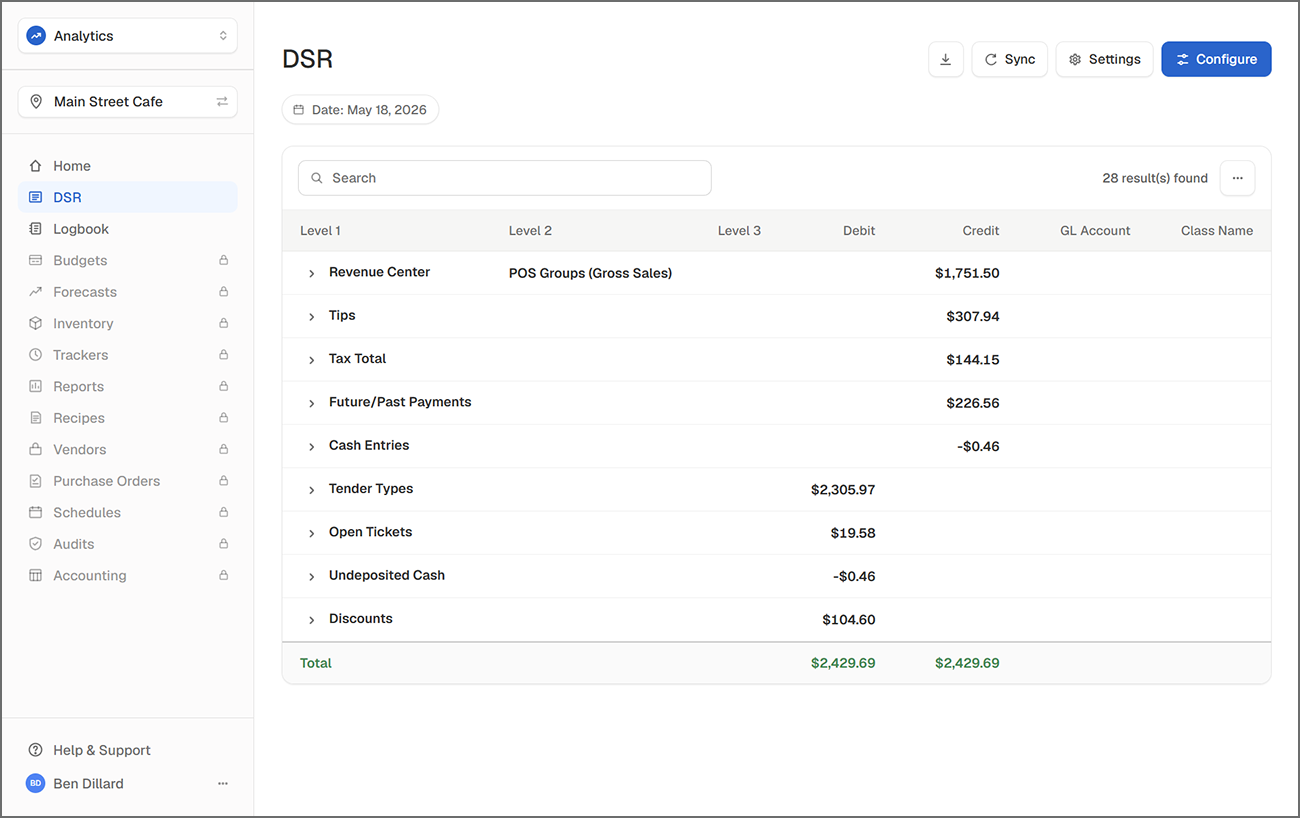This screenshot has width=1300, height=818.
Task: Select the $1,751.50 credit value
Action: point(967,273)
